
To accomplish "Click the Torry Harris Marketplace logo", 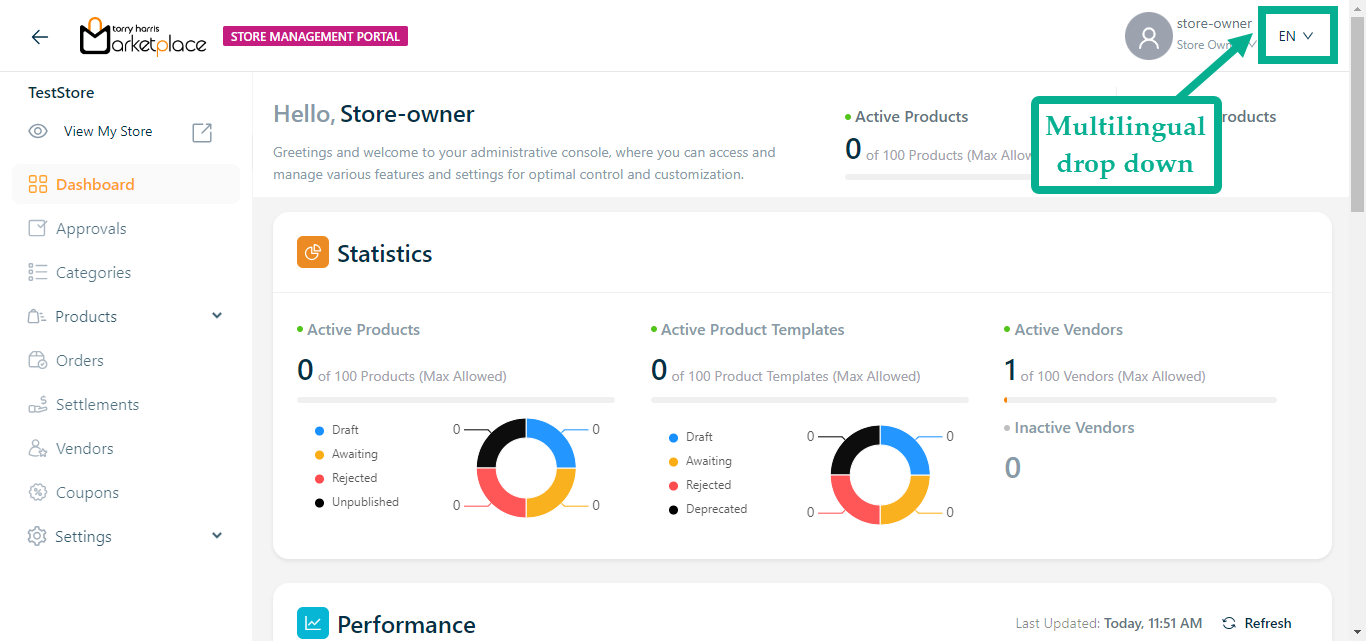I will coord(143,37).
